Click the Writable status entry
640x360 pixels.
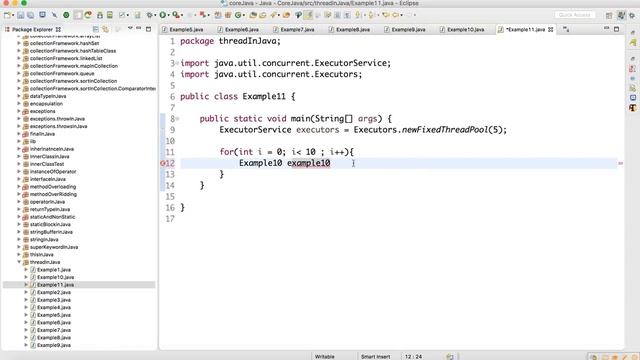point(324,356)
